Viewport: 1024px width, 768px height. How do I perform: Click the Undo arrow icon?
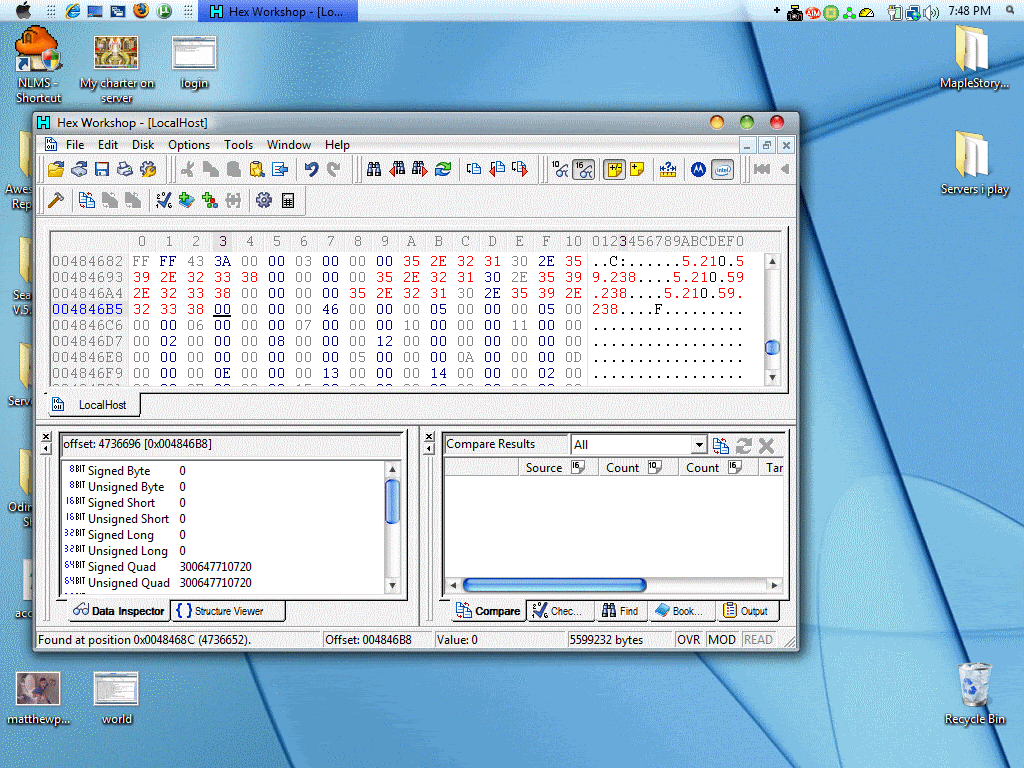tap(311, 170)
